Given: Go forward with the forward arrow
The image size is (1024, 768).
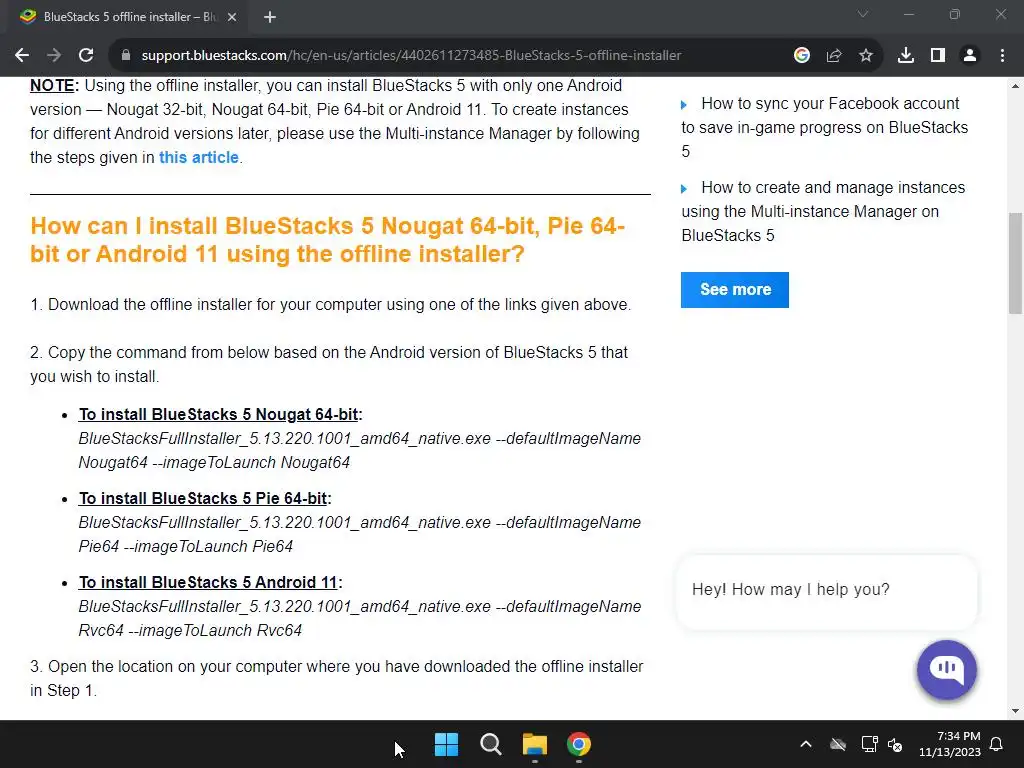Looking at the screenshot, I should [54, 56].
